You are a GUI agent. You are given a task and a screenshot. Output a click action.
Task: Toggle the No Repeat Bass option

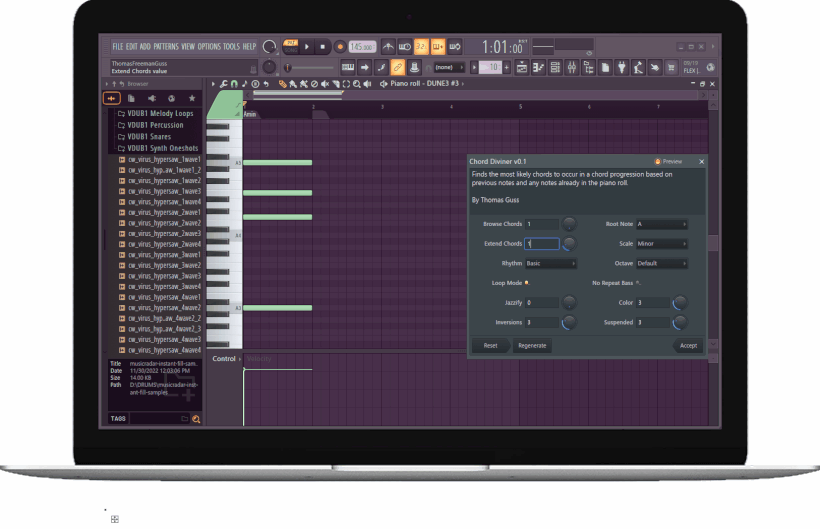639,283
